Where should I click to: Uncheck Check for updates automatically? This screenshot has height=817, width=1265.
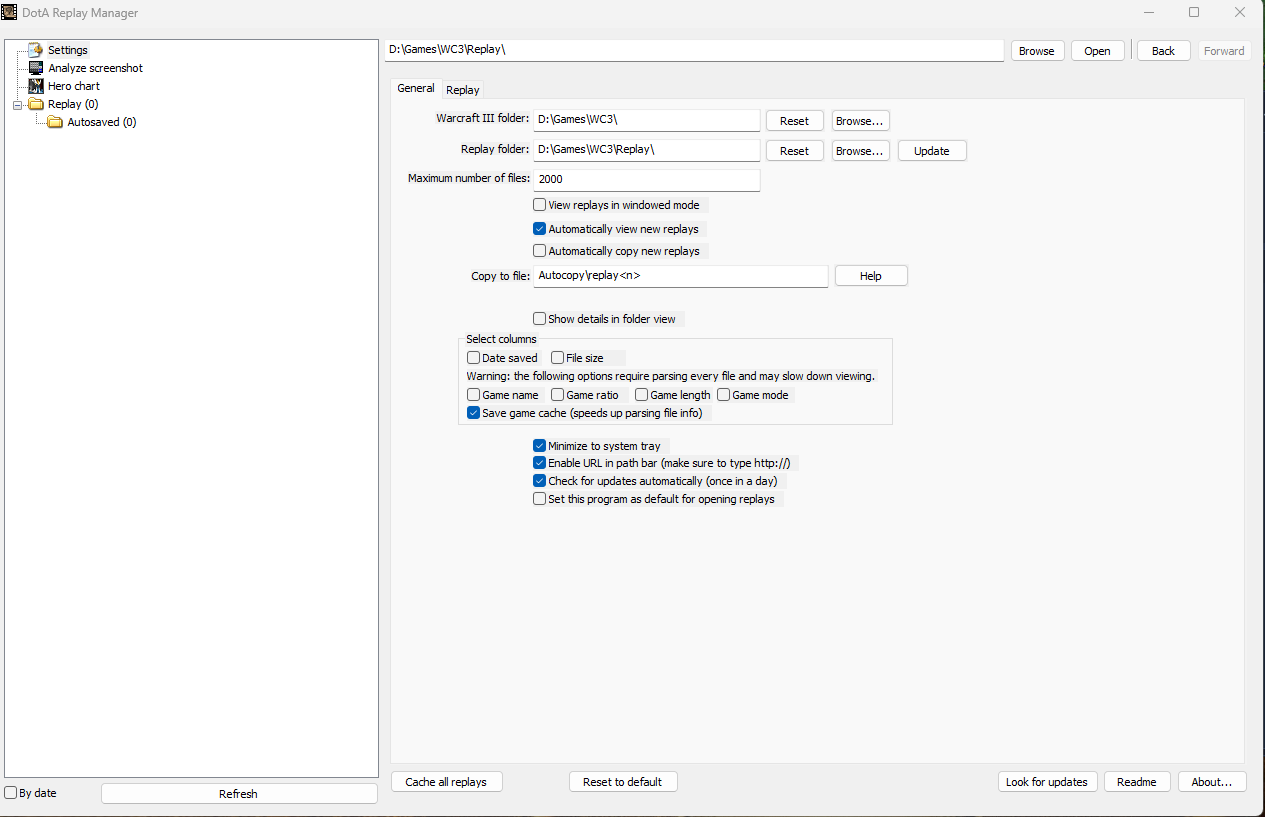point(540,481)
